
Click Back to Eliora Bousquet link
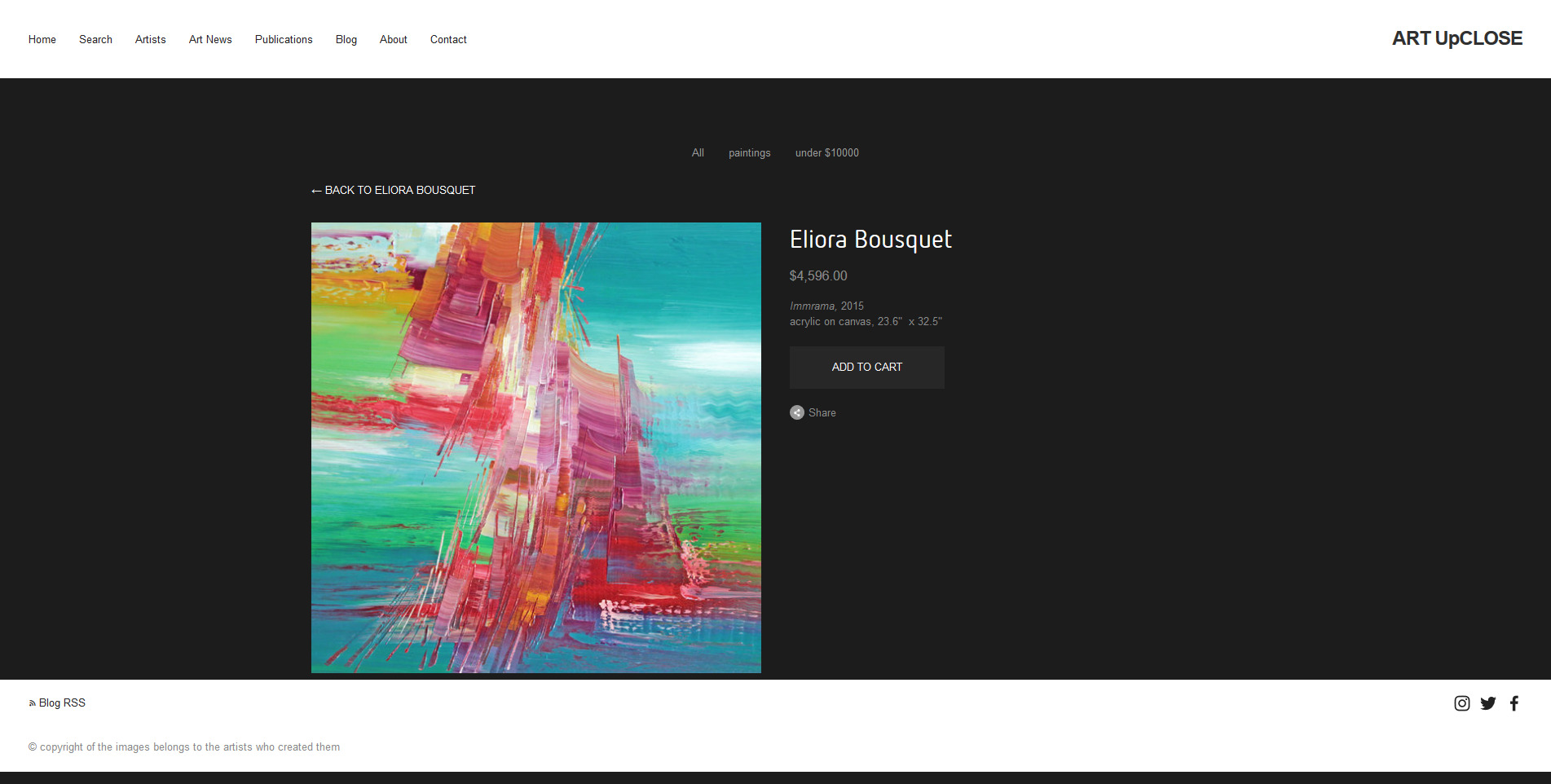click(x=394, y=190)
